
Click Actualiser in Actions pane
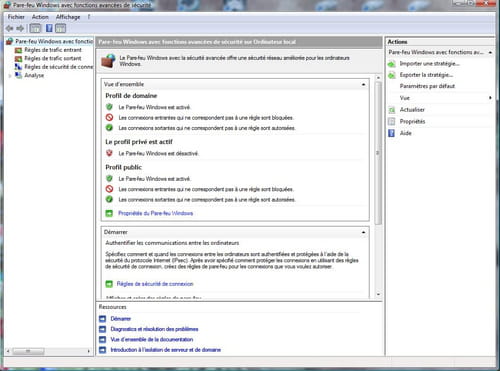pos(412,110)
